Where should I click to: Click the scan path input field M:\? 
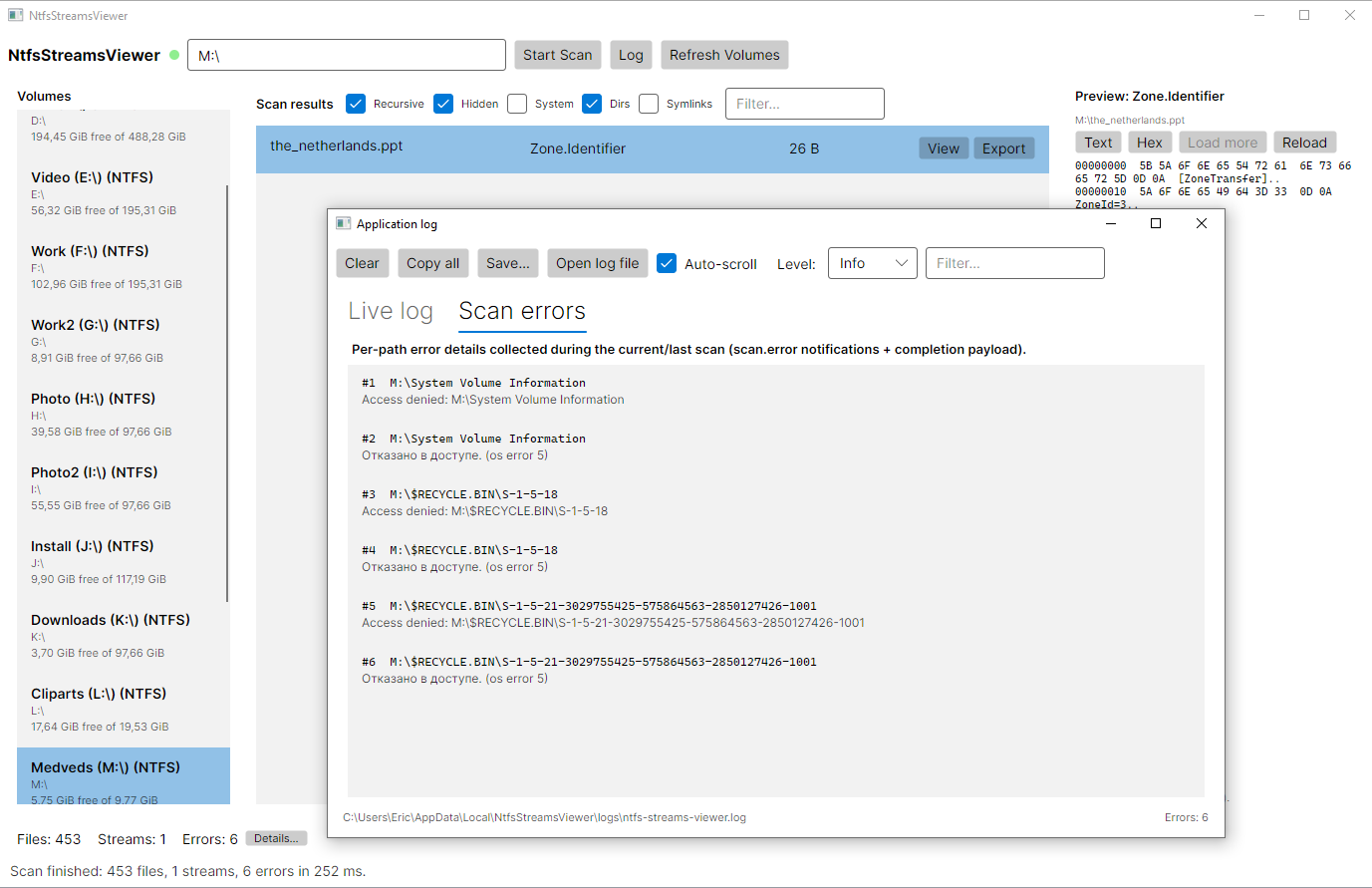(x=347, y=55)
